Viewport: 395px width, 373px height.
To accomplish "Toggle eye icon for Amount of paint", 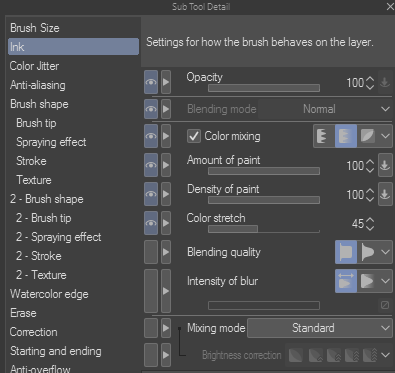I will pos(151,165).
